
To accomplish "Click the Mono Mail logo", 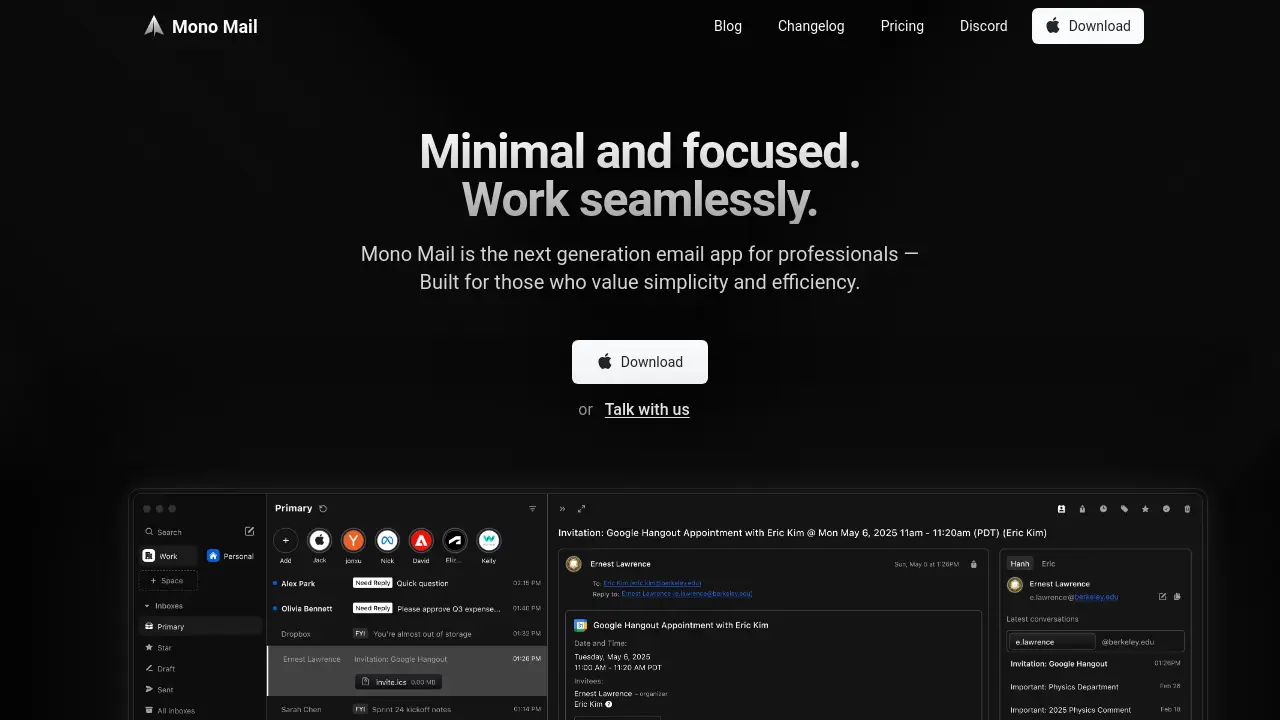I will coord(200,26).
